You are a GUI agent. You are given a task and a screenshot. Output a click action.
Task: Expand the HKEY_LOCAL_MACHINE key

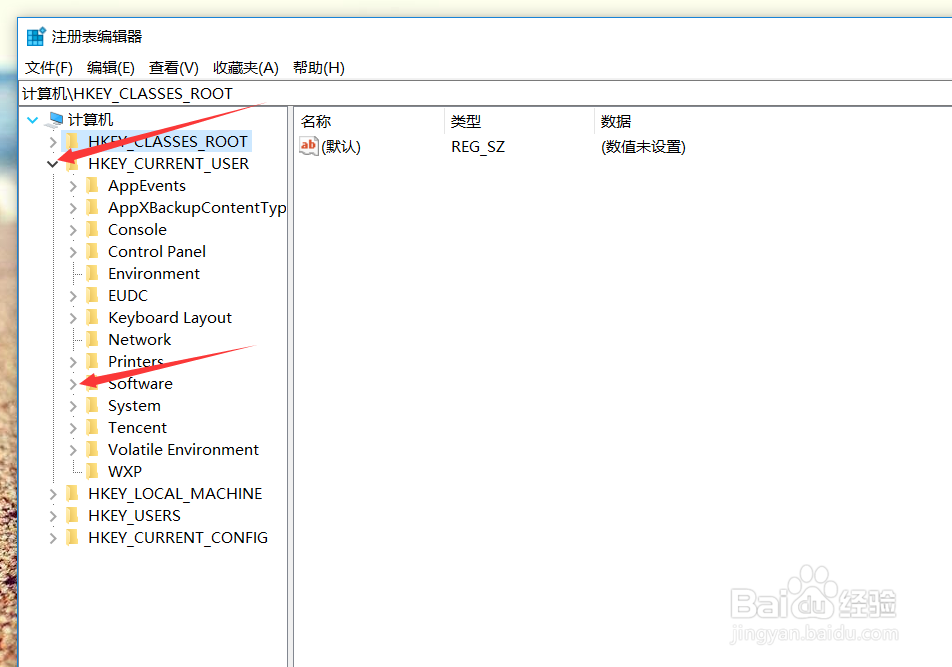52,493
